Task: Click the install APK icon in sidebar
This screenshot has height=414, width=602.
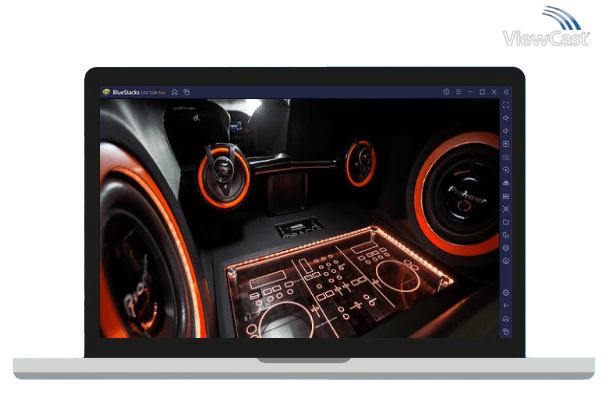Action: point(506,183)
